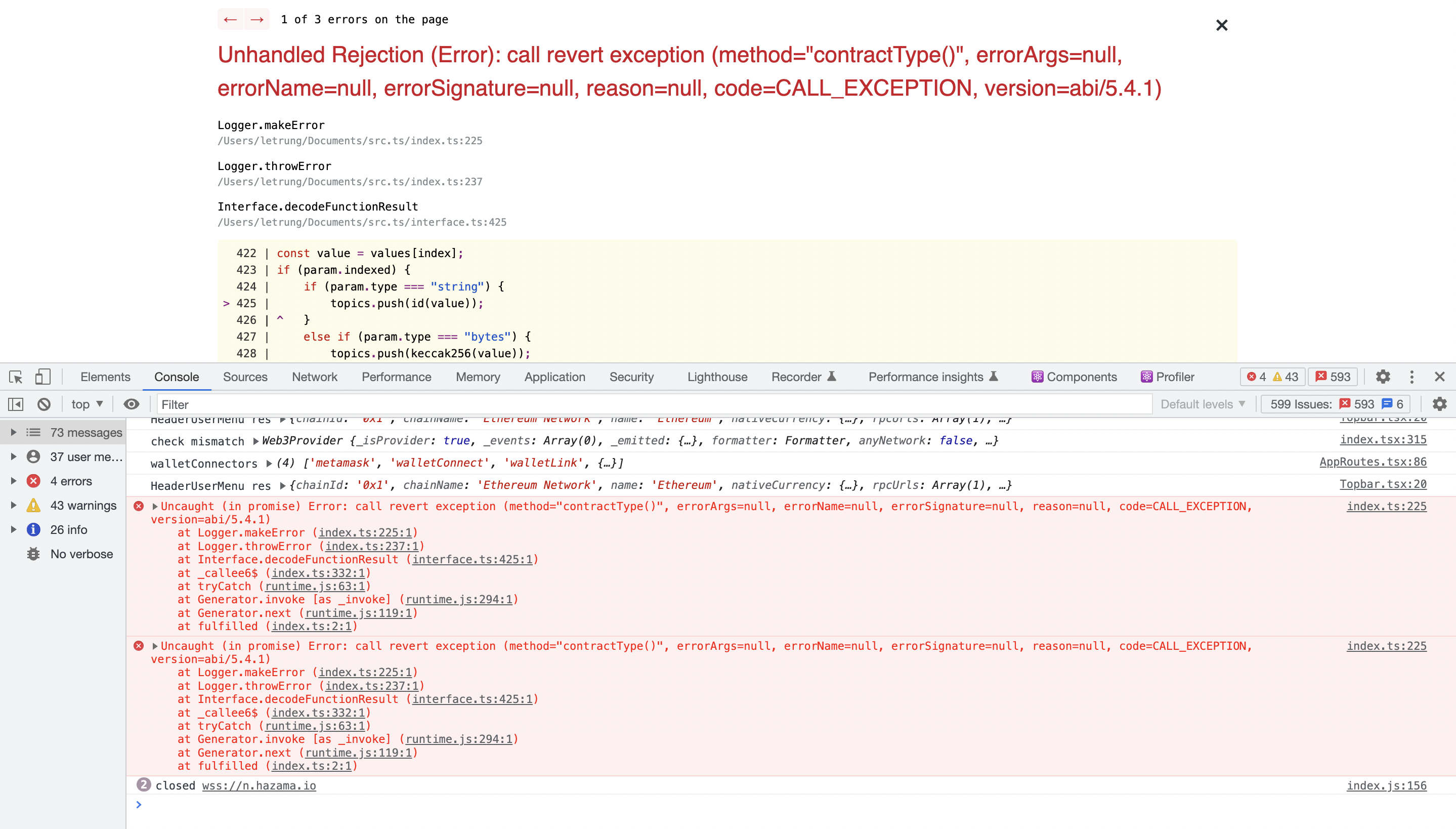1456x829 pixels.
Task: Expand the 43 warnings group
Action: pyautogui.click(x=14, y=506)
